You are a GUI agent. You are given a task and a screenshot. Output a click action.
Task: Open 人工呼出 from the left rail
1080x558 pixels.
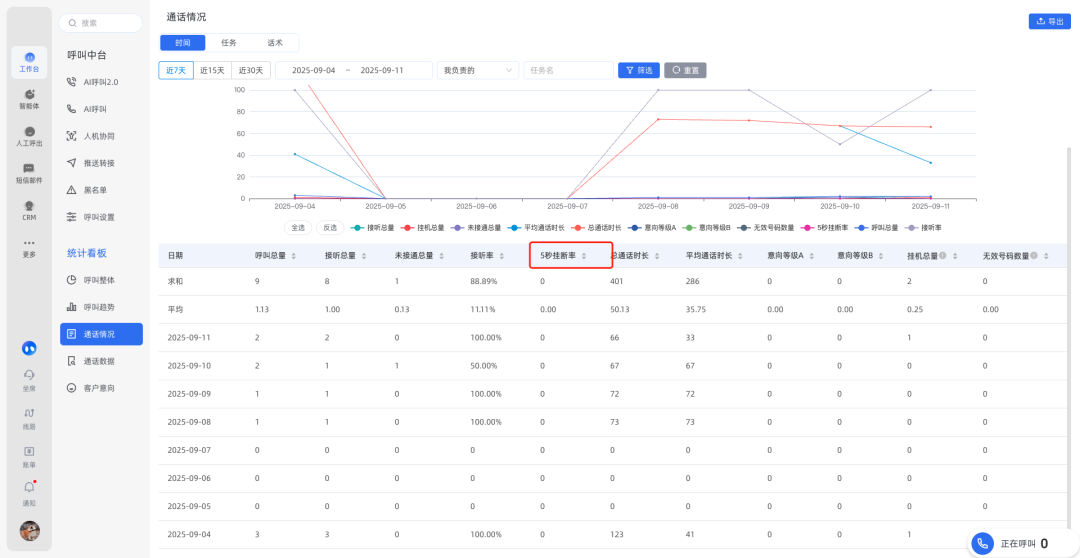[x=29, y=136]
